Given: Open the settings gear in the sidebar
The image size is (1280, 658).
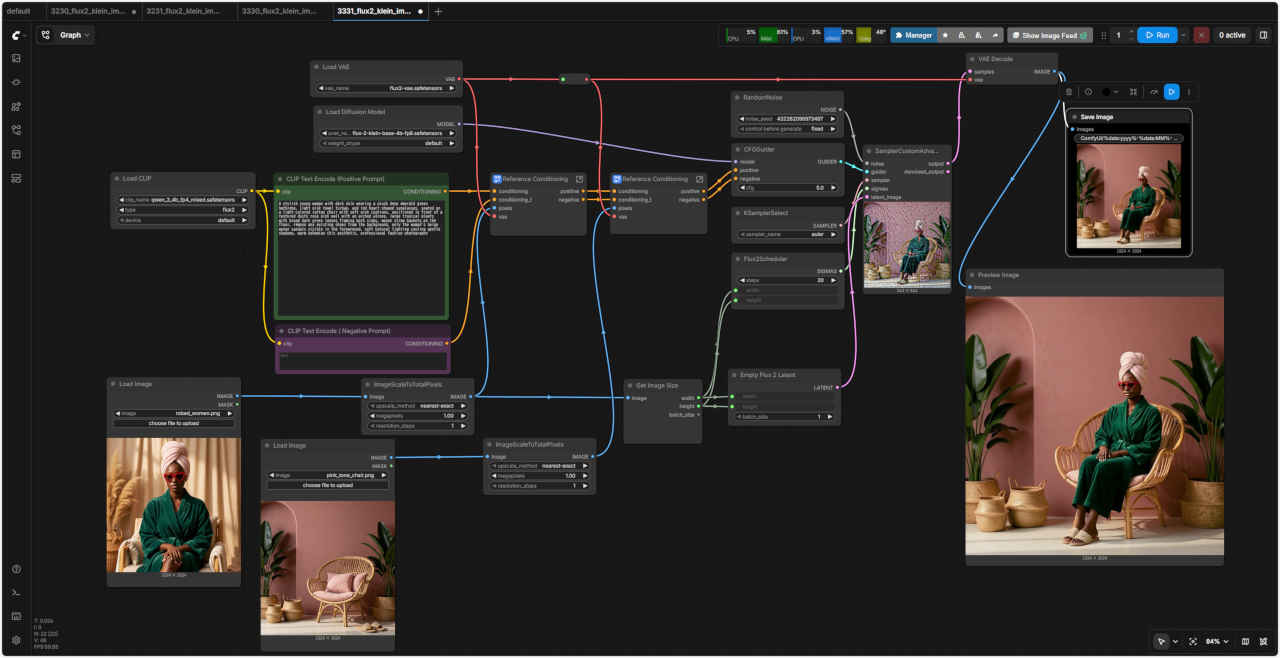Looking at the screenshot, I should [x=16, y=640].
